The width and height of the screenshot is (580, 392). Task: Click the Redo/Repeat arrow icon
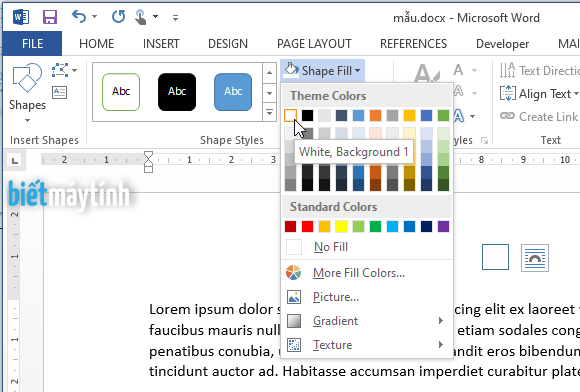coord(118,17)
